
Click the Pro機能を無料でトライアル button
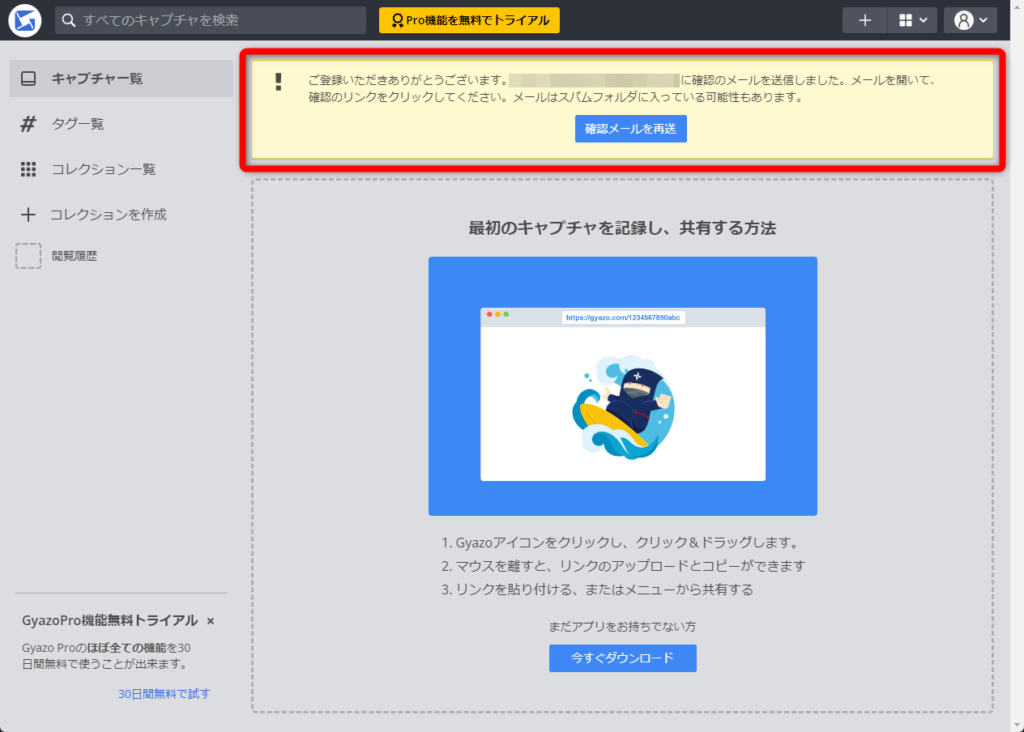tap(468, 19)
